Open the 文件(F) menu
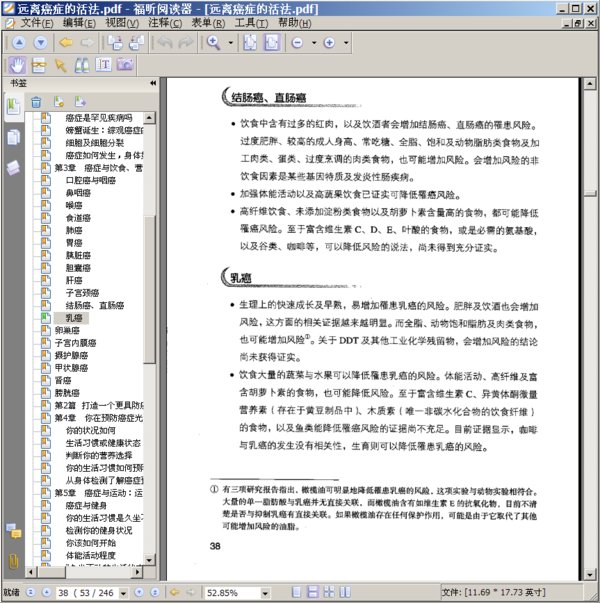This screenshot has height=603, width=600. pyautogui.click(x=37, y=23)
